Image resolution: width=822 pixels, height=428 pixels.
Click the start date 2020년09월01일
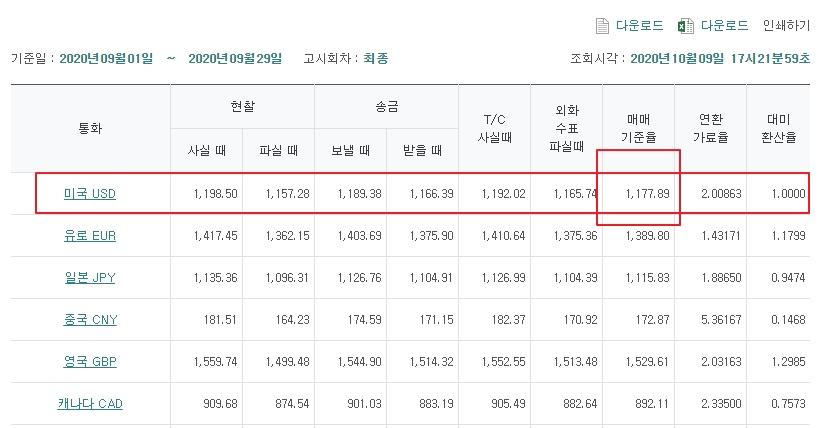[x=106, y=58]
